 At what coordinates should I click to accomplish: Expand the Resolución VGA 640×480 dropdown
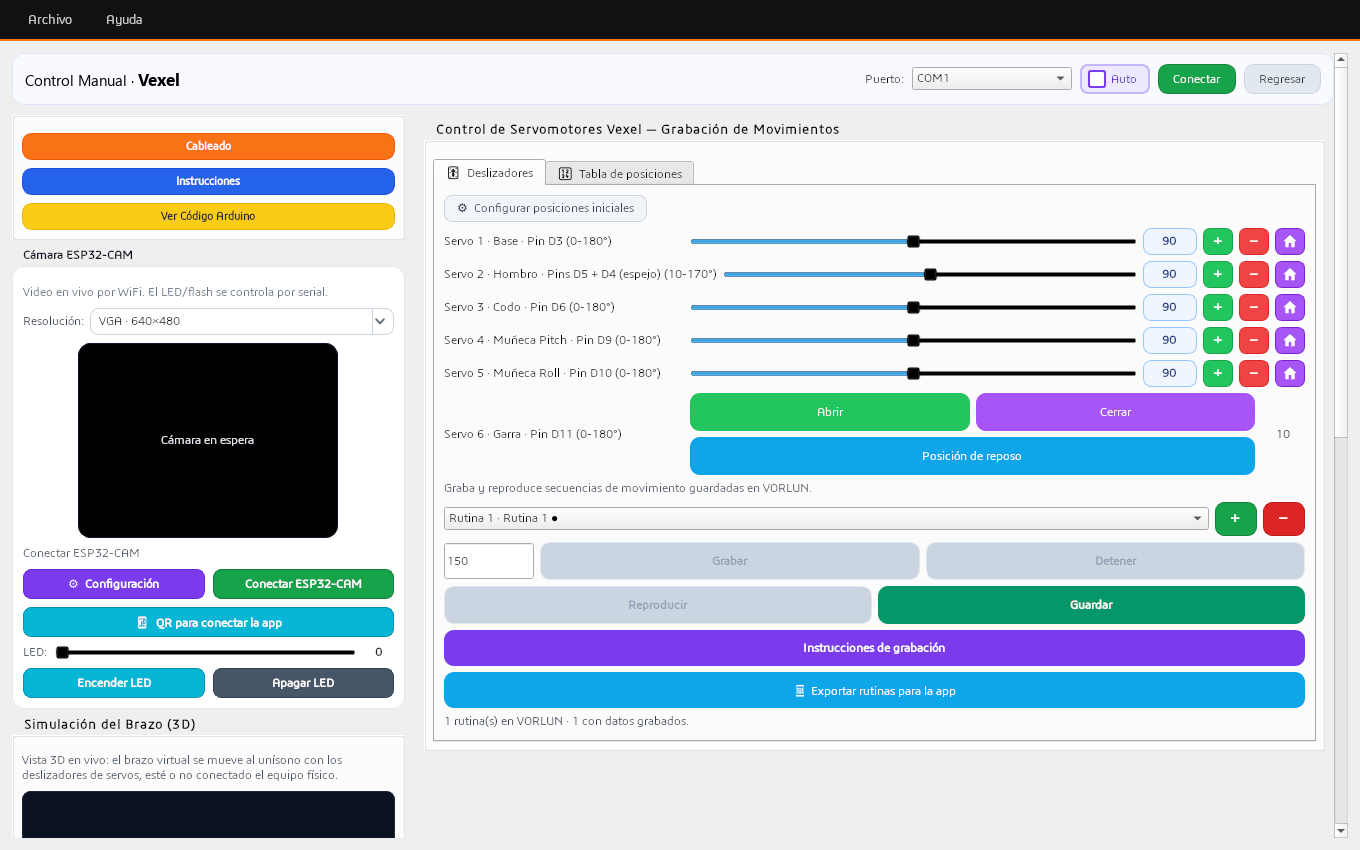(x=242, y=321)
